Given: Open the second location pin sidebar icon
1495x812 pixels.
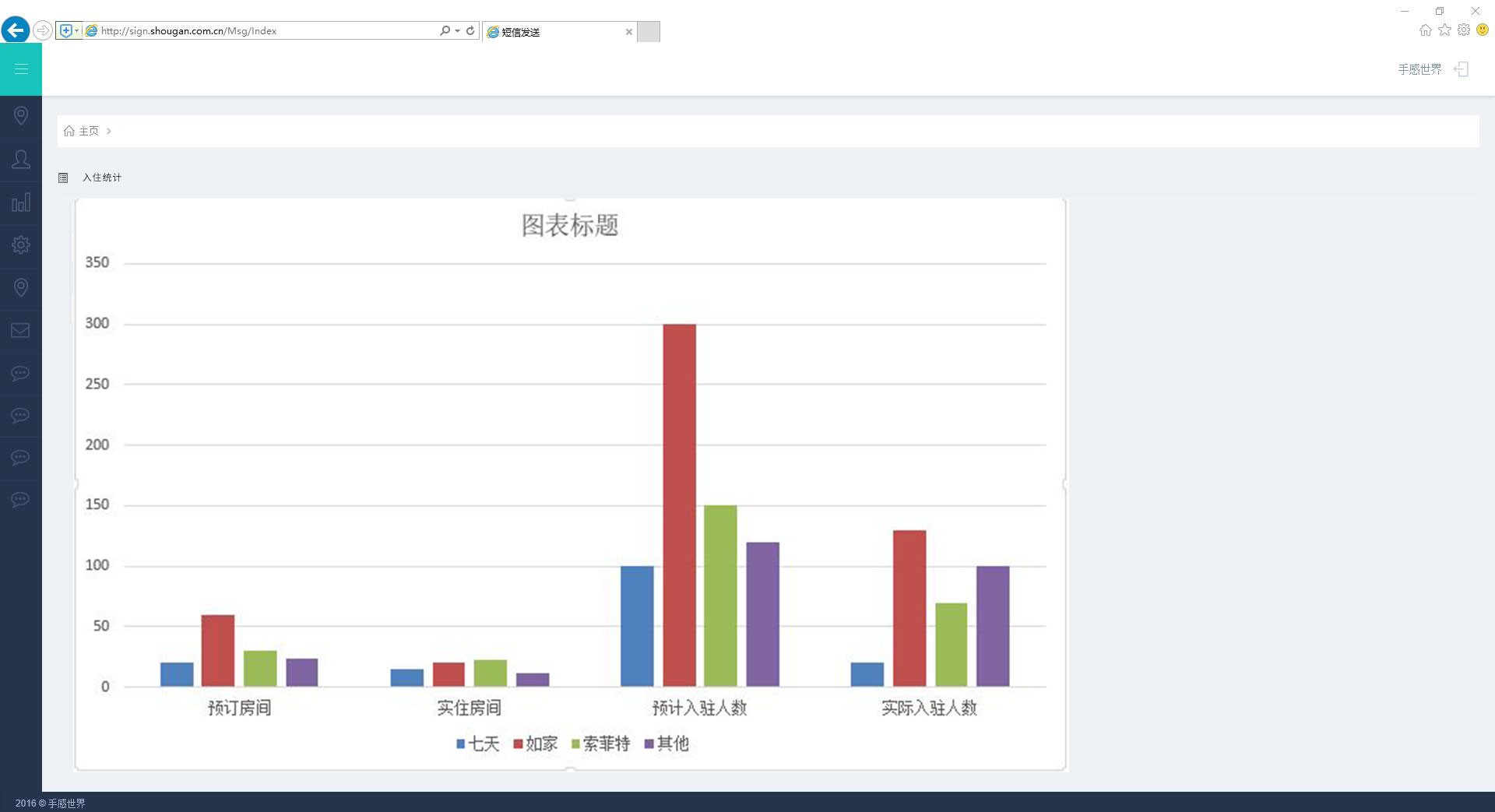Looking at the screenshot, I should [21, 288].
